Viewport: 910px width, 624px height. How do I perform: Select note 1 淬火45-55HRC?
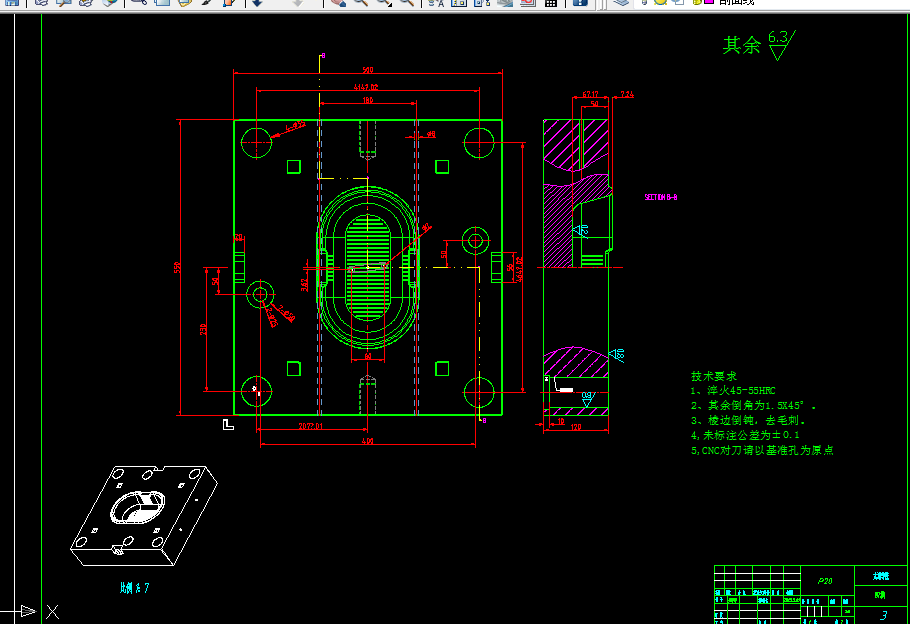point(733,391)
